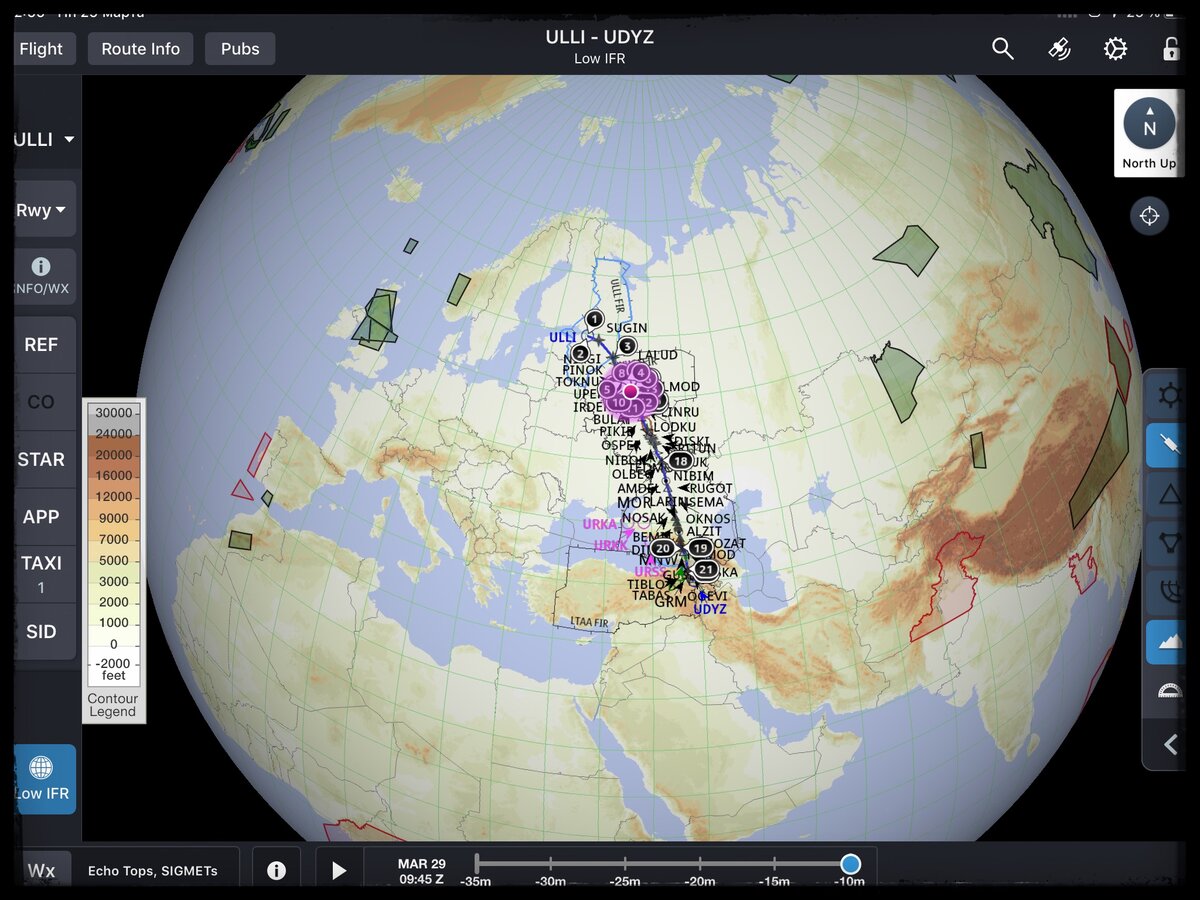Open the Route Info tab
The height and width of the screenshot is (900, 1200).
pyautogui.click(x=141, y=49)
